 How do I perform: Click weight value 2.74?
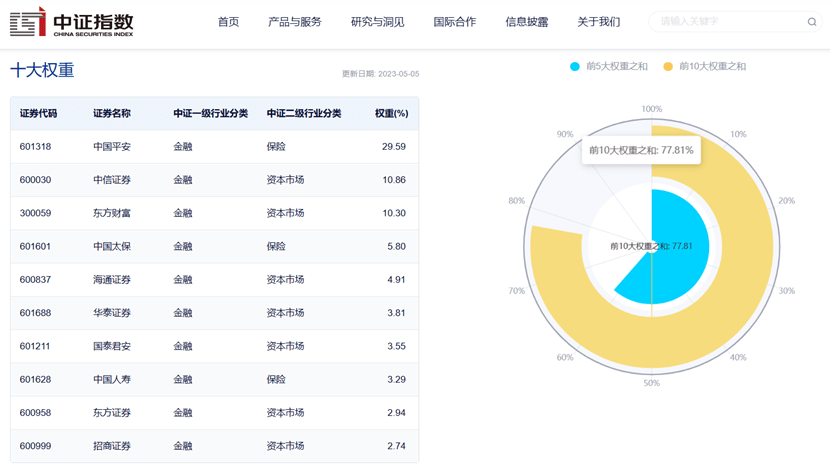[x=396, y=446]
